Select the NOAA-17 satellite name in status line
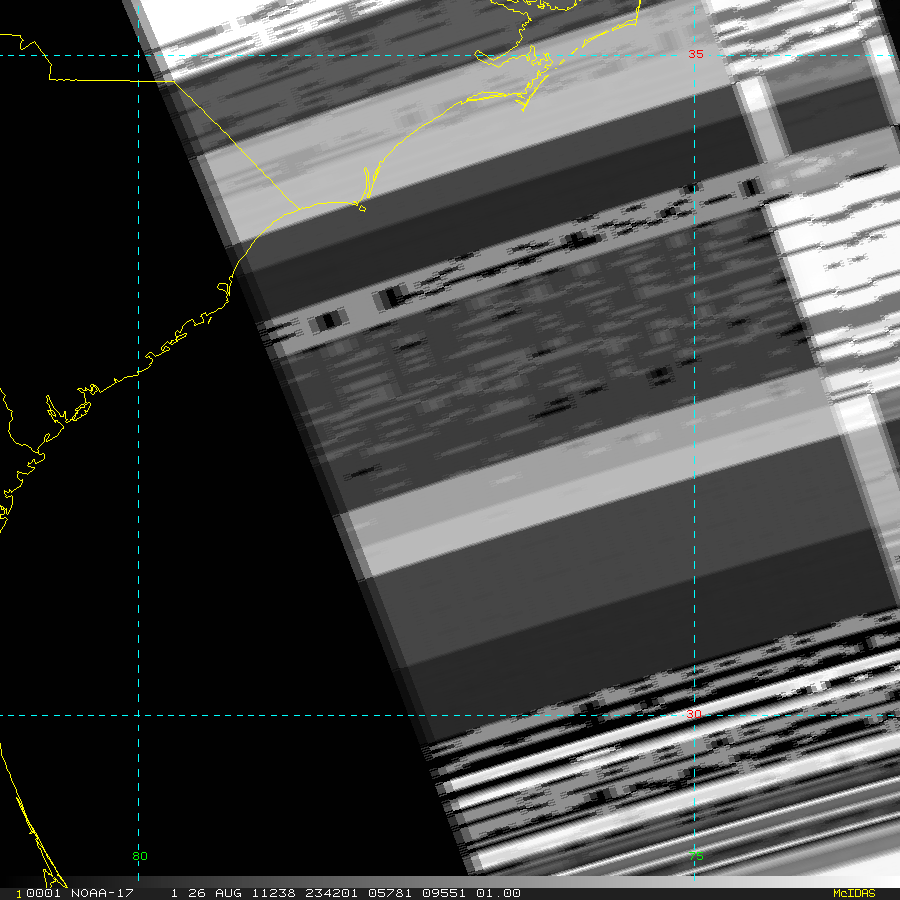The height and width of the screenshot is (900, 900). click(102, 893)
